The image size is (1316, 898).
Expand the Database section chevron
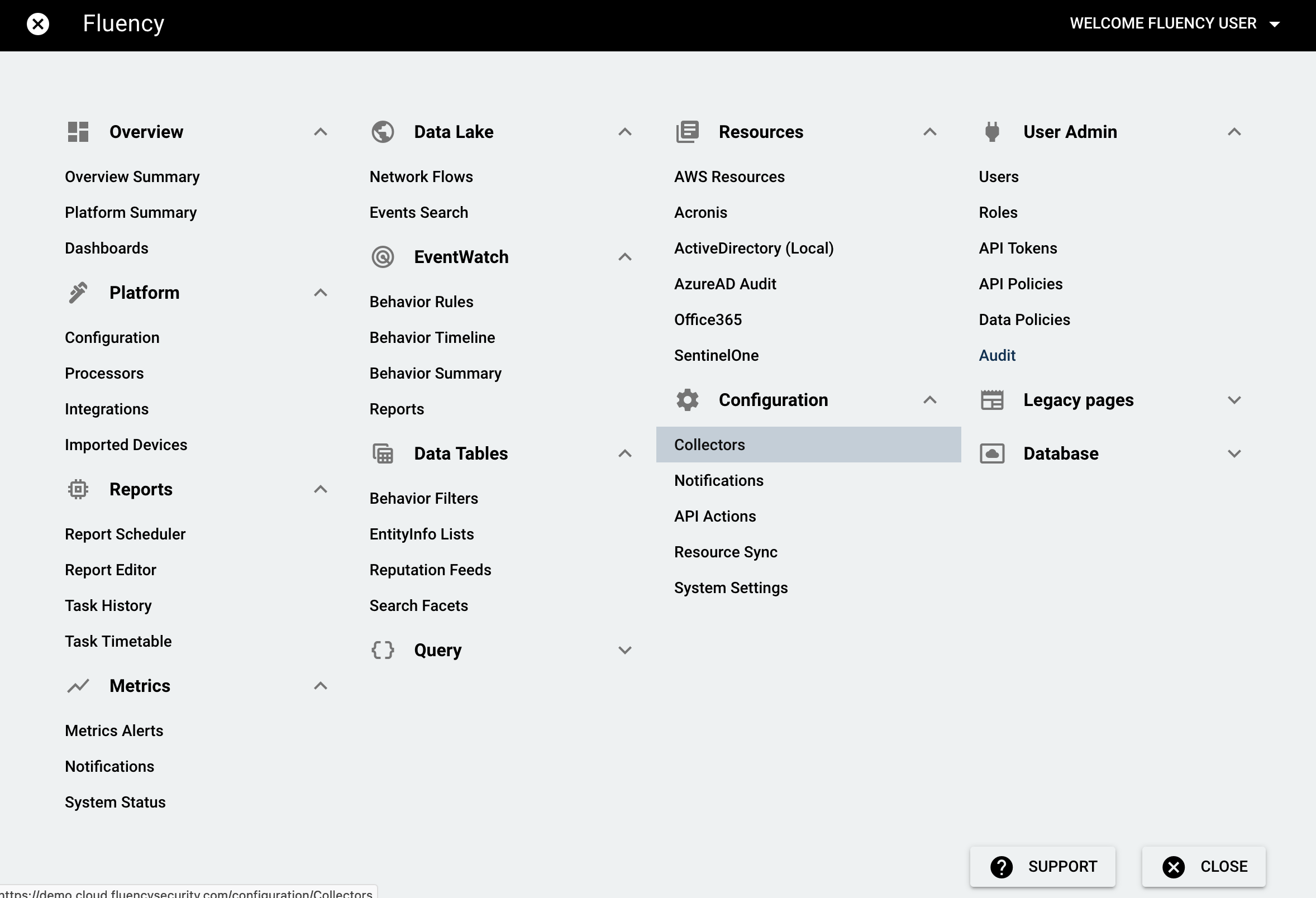[x=1234, y=453]
